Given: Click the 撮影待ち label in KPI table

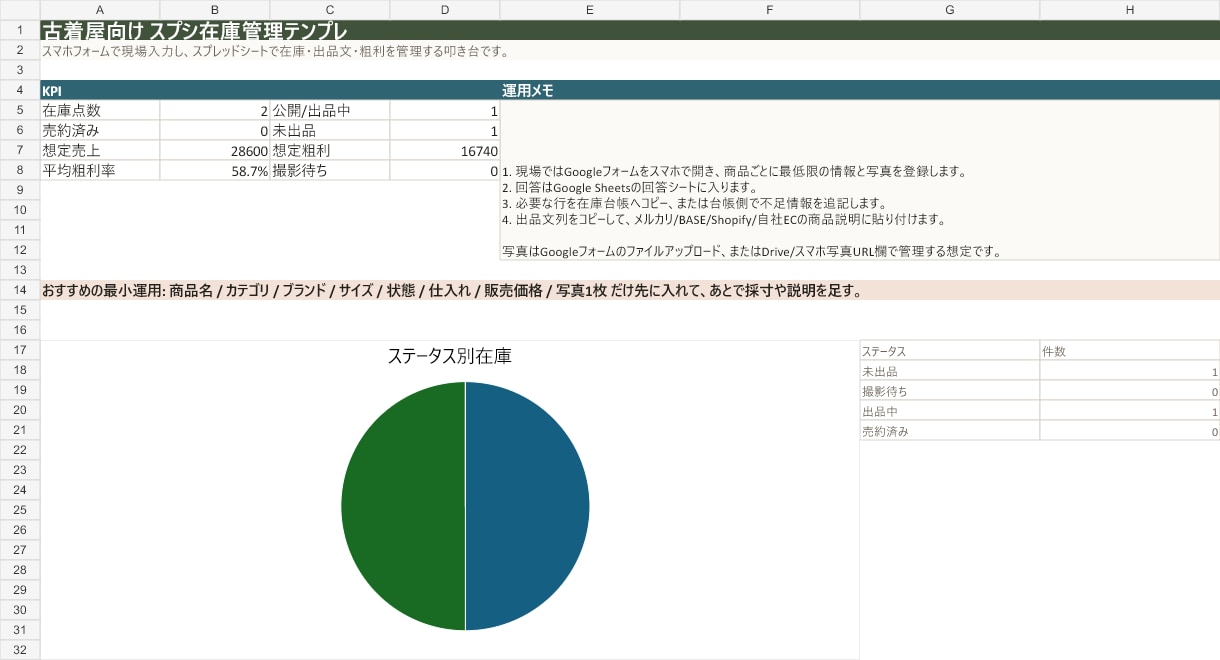Looking at the screenshot, I should [330, 170].
